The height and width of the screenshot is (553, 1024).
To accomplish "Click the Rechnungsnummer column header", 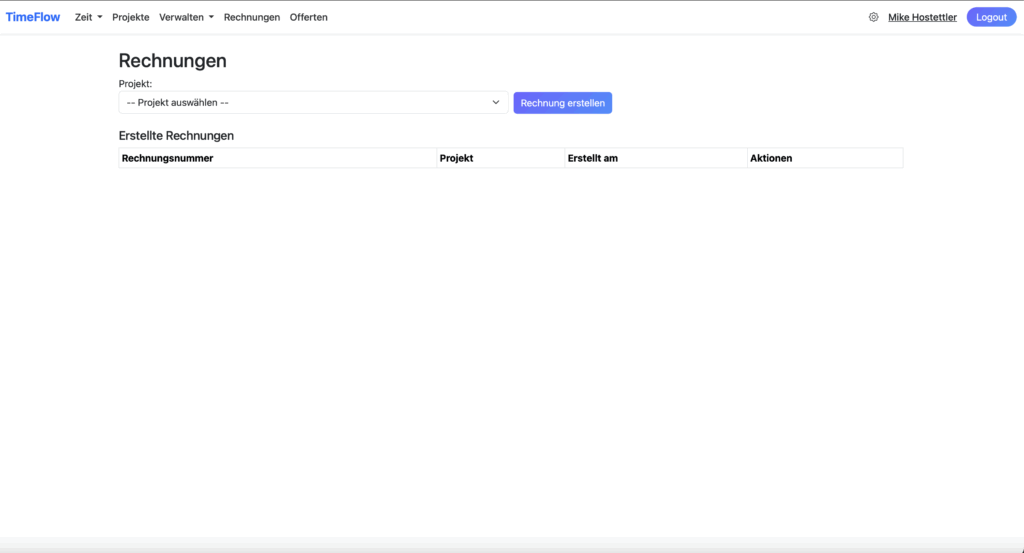I will 167,158.
